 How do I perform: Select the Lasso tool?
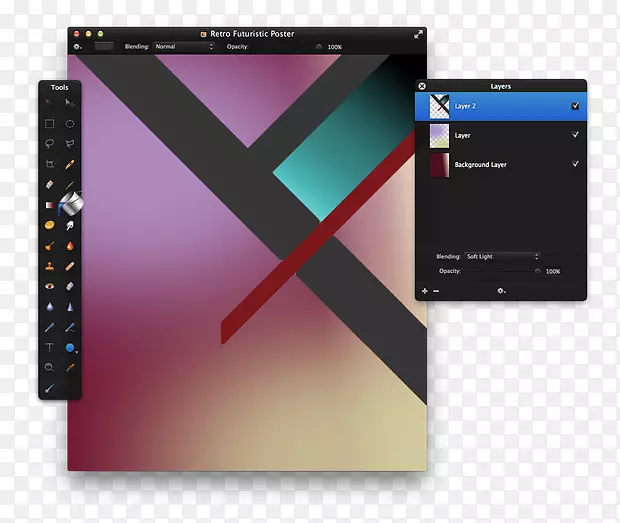tap(49, 143)
